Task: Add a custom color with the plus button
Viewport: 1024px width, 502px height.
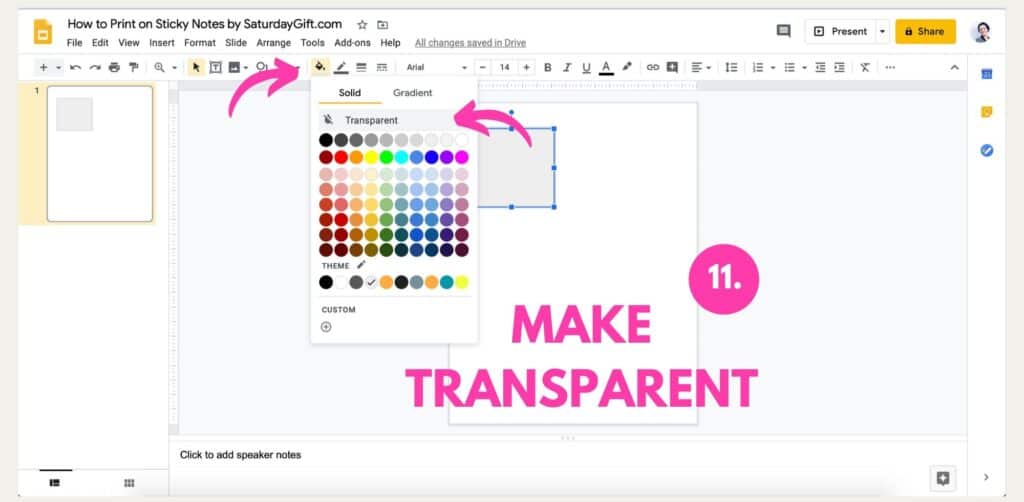Action: click(x=326, y=327)
